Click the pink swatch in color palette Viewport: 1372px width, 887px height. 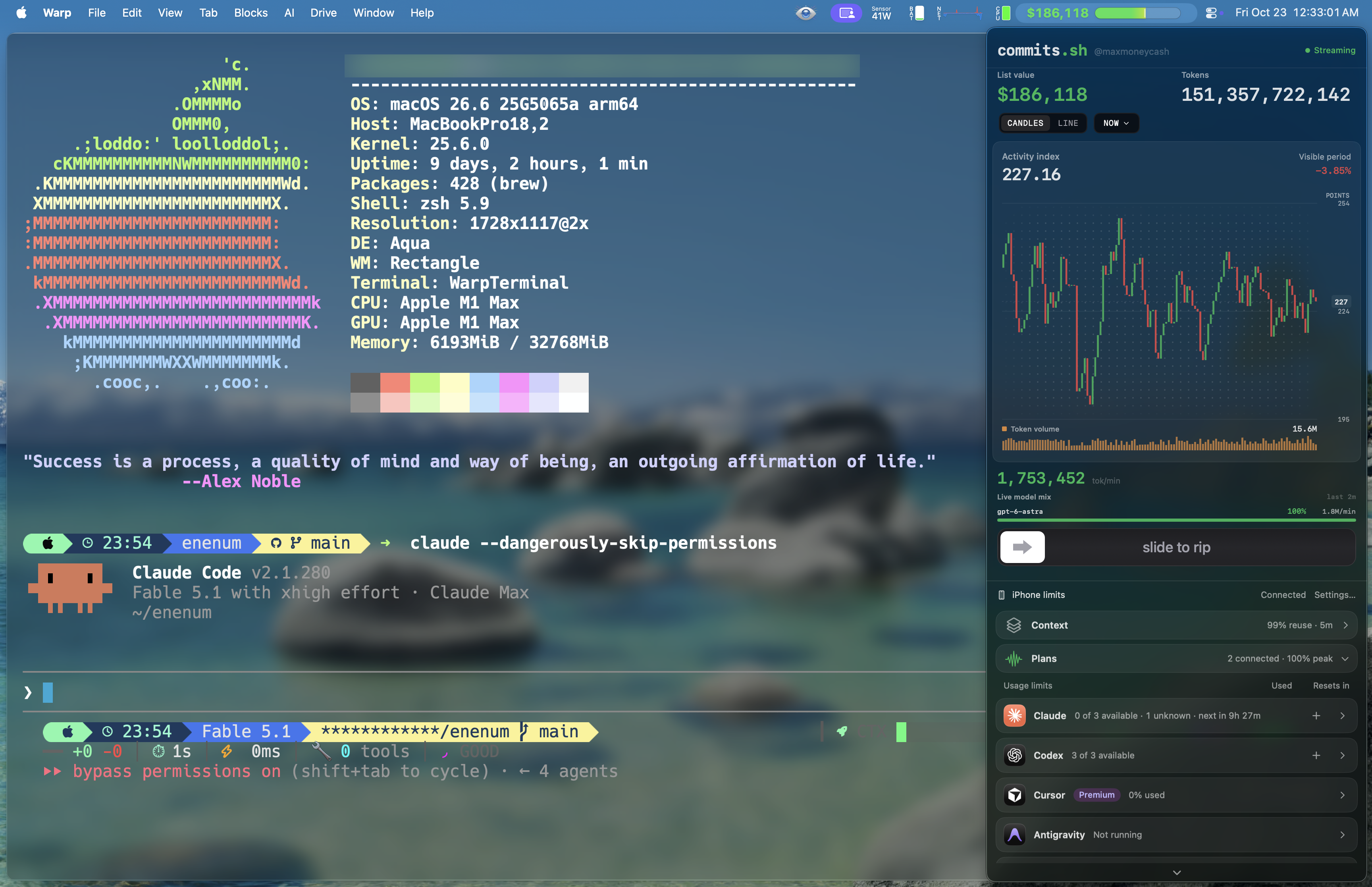514,382
